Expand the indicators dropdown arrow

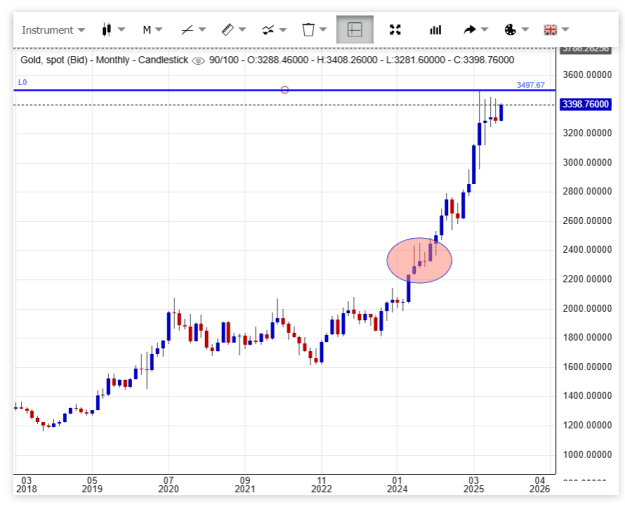pyautogui.click(x=283, y=29)
